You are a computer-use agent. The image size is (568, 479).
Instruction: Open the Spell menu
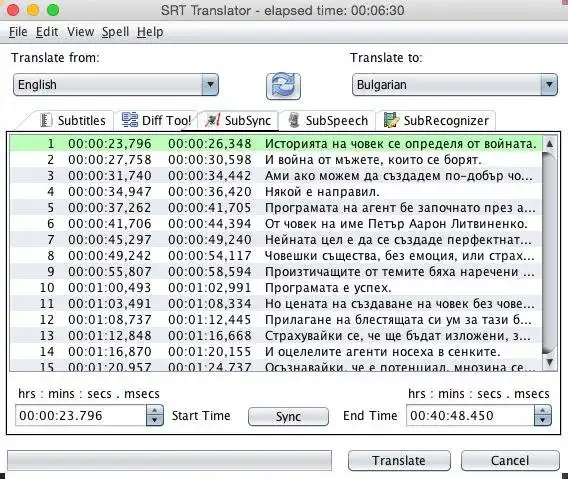[115, 32]
